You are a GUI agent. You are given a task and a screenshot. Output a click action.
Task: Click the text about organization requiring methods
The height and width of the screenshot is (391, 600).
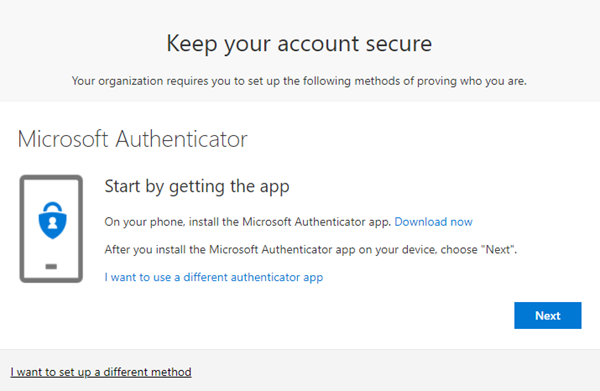[x=299, y=81]
